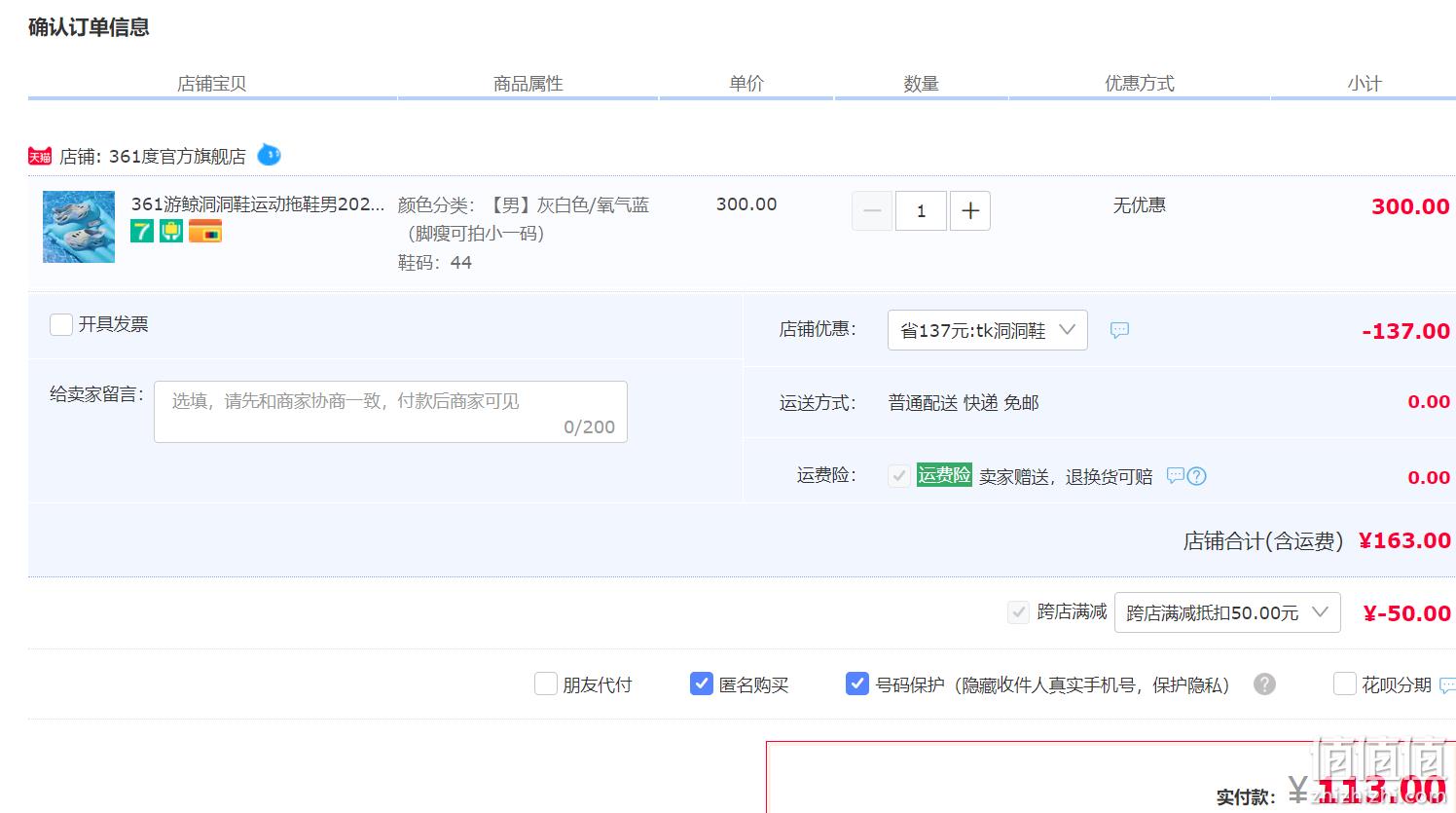Click the message-to-seller text field

click(390, 412)
